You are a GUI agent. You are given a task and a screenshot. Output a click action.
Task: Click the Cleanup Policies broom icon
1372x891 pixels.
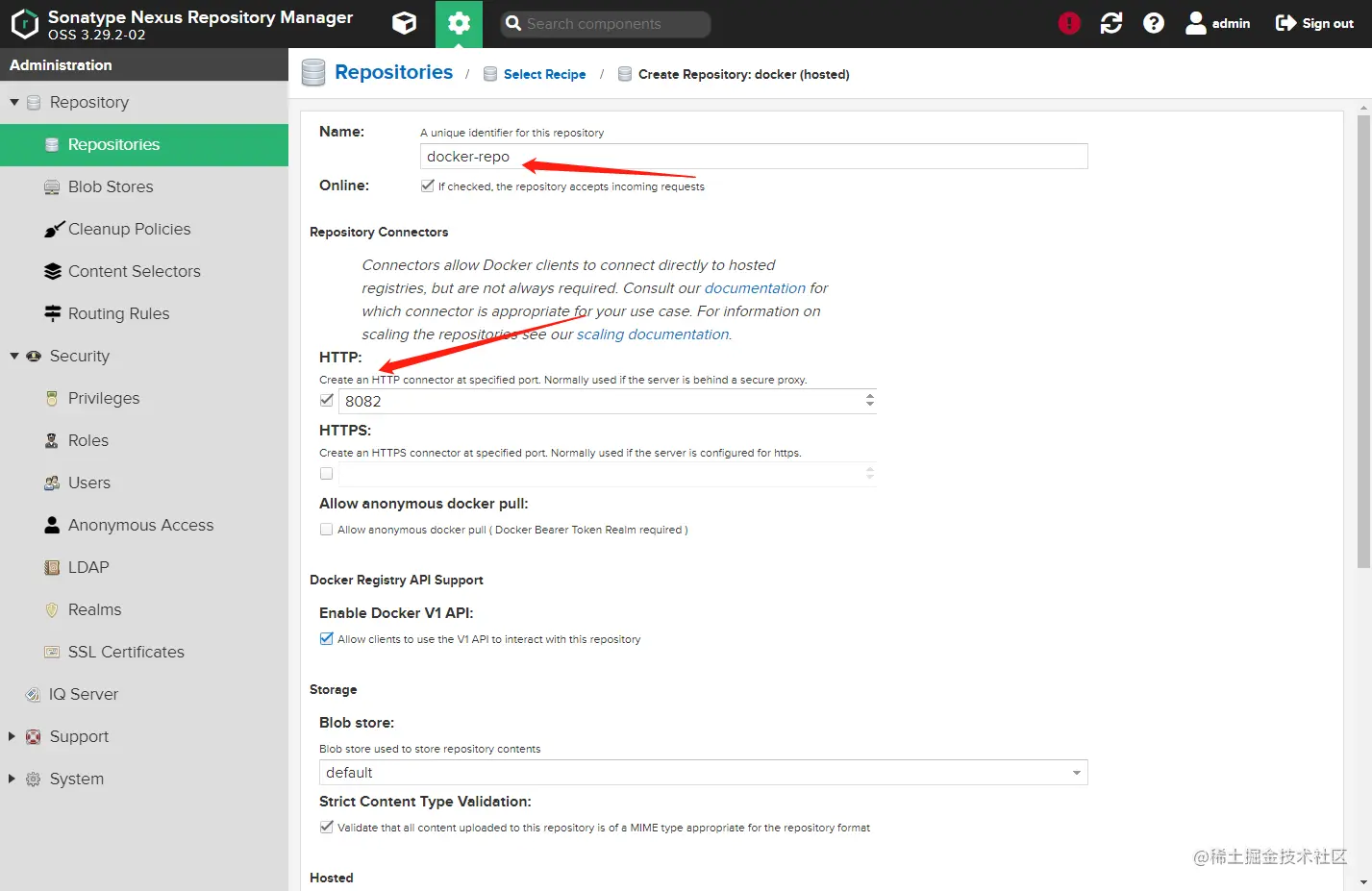(x=54, y=229)
